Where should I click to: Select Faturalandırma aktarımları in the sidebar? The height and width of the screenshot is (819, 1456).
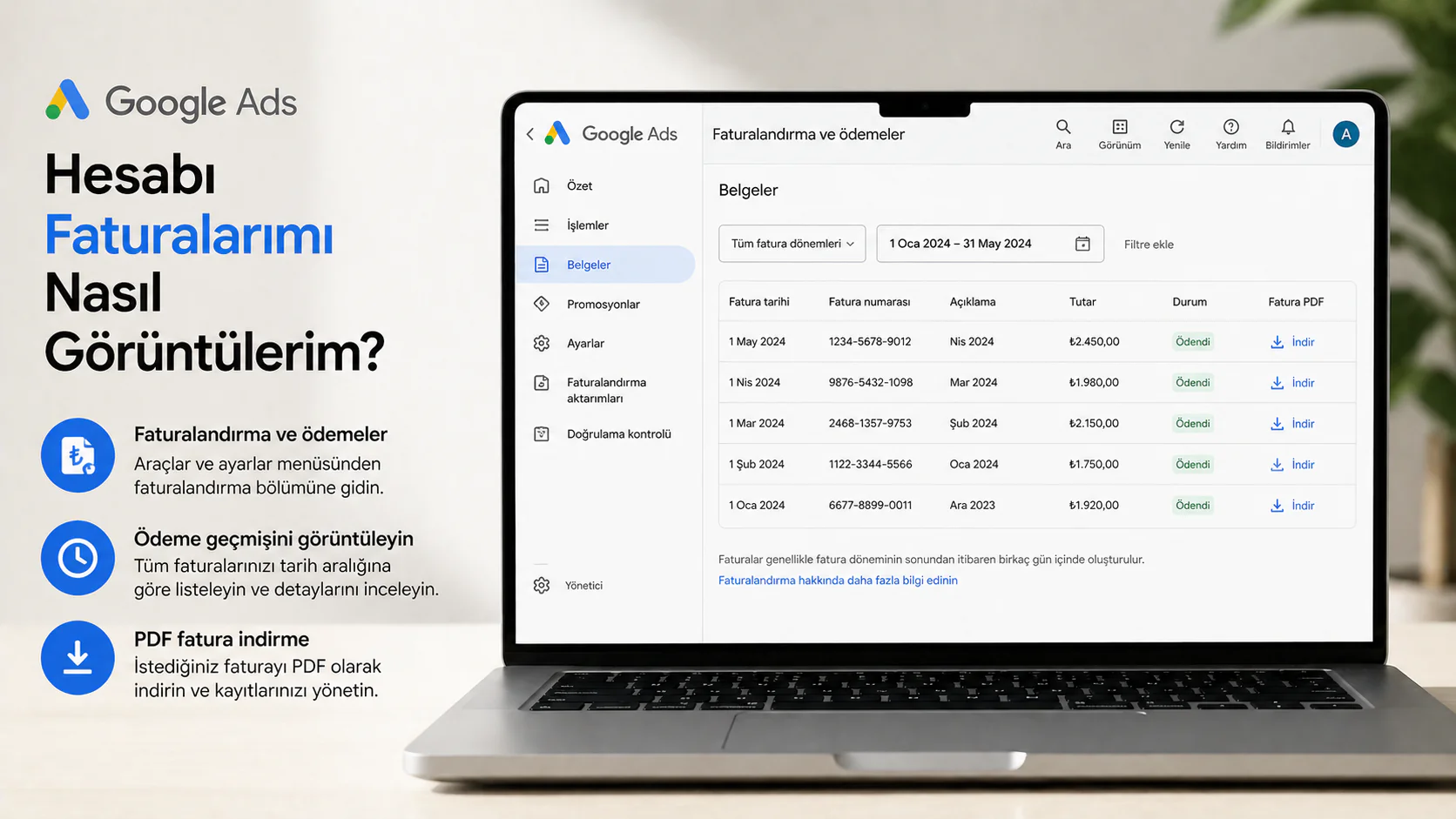(x=606, y=389)
